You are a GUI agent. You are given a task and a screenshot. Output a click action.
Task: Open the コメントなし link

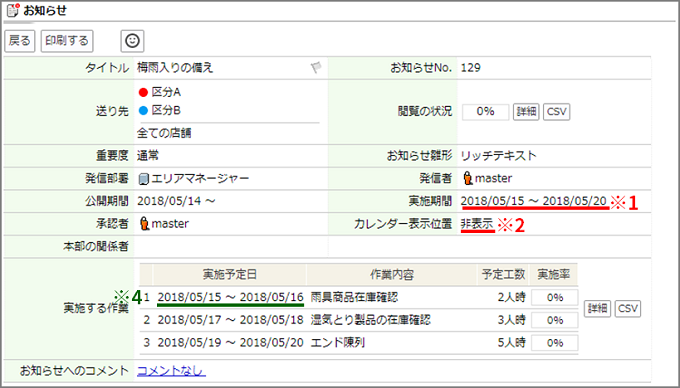pyautogui.click(x=171, y=371)
